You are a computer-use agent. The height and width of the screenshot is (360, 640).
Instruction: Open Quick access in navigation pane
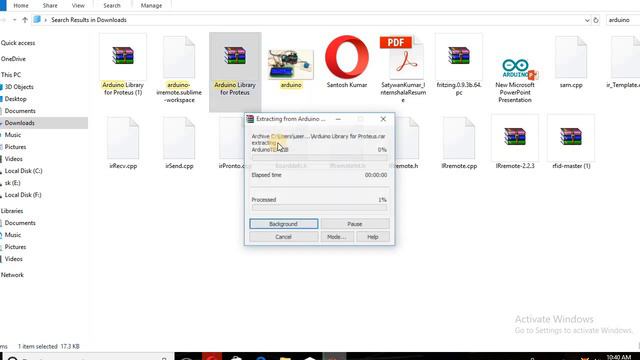click(18, 43)
